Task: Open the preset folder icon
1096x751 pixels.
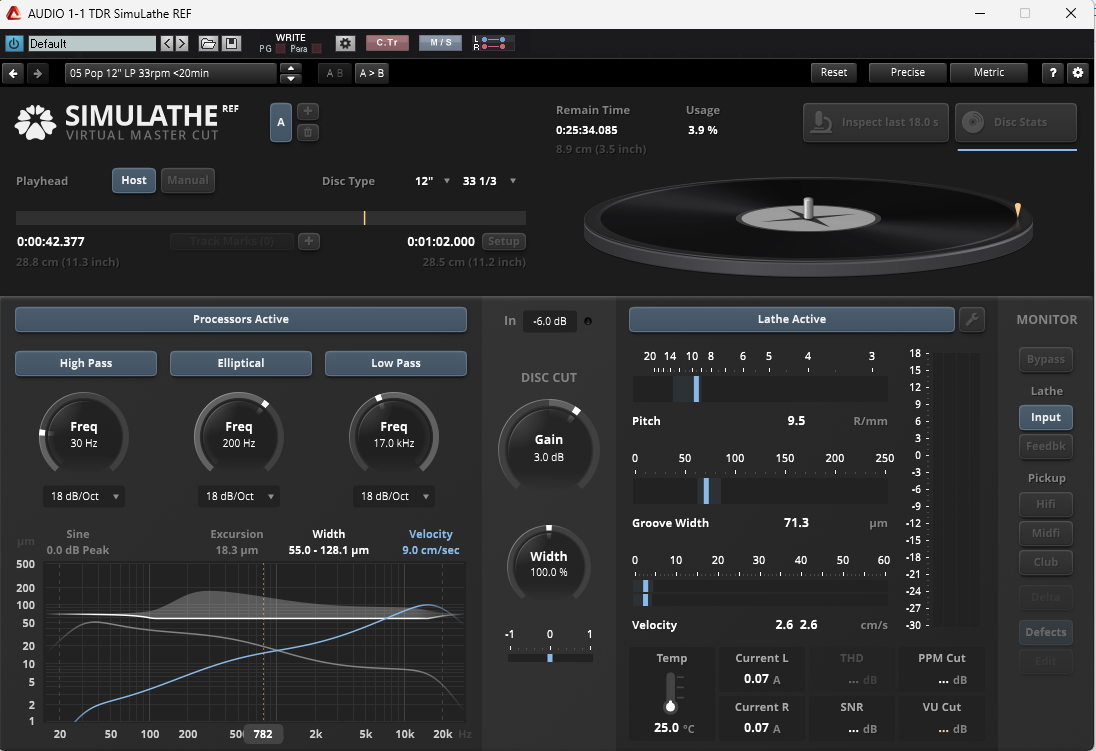Action: (x=208, y=44)
